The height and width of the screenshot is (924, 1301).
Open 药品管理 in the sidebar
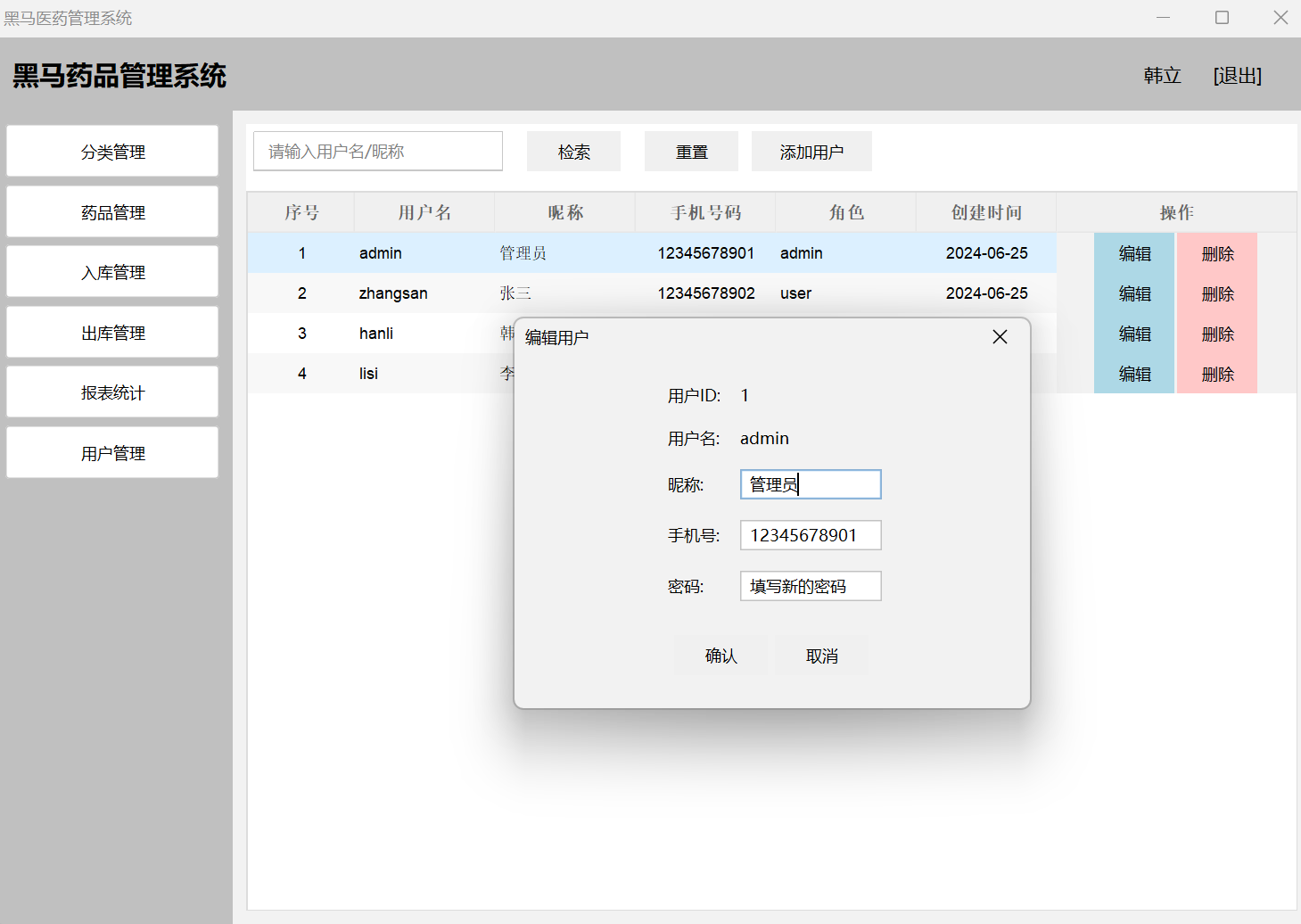pyautogui.click(x=112, y=212)
